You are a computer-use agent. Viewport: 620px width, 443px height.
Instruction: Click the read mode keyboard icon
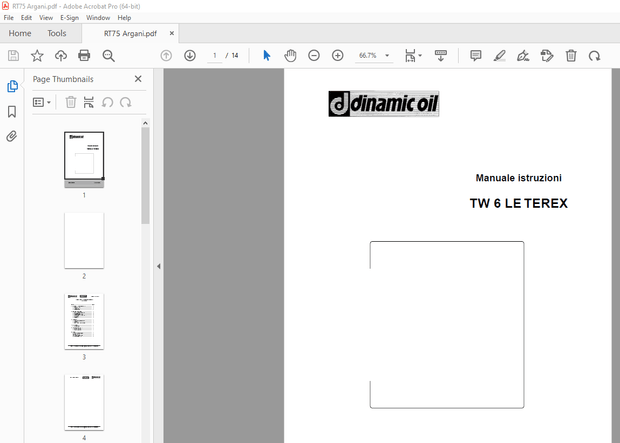(x=440, y=55)
